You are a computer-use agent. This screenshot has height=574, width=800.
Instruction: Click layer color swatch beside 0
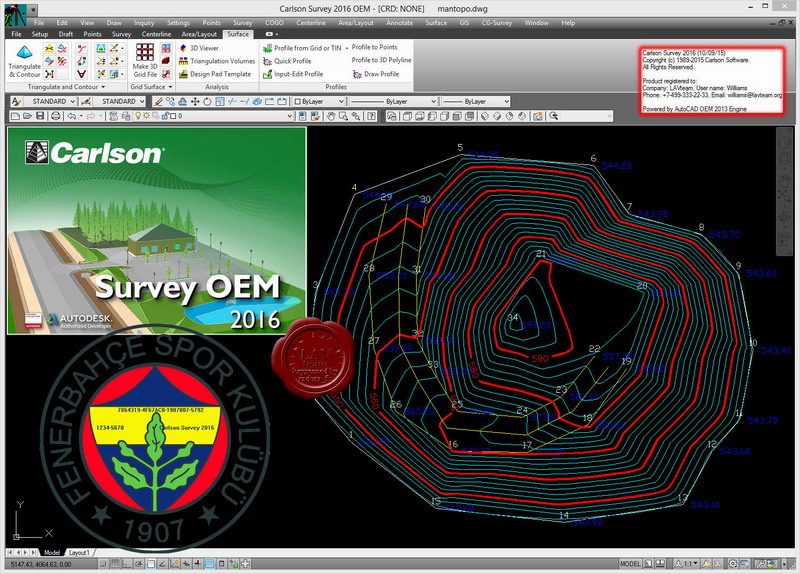(x=173, y=116)
